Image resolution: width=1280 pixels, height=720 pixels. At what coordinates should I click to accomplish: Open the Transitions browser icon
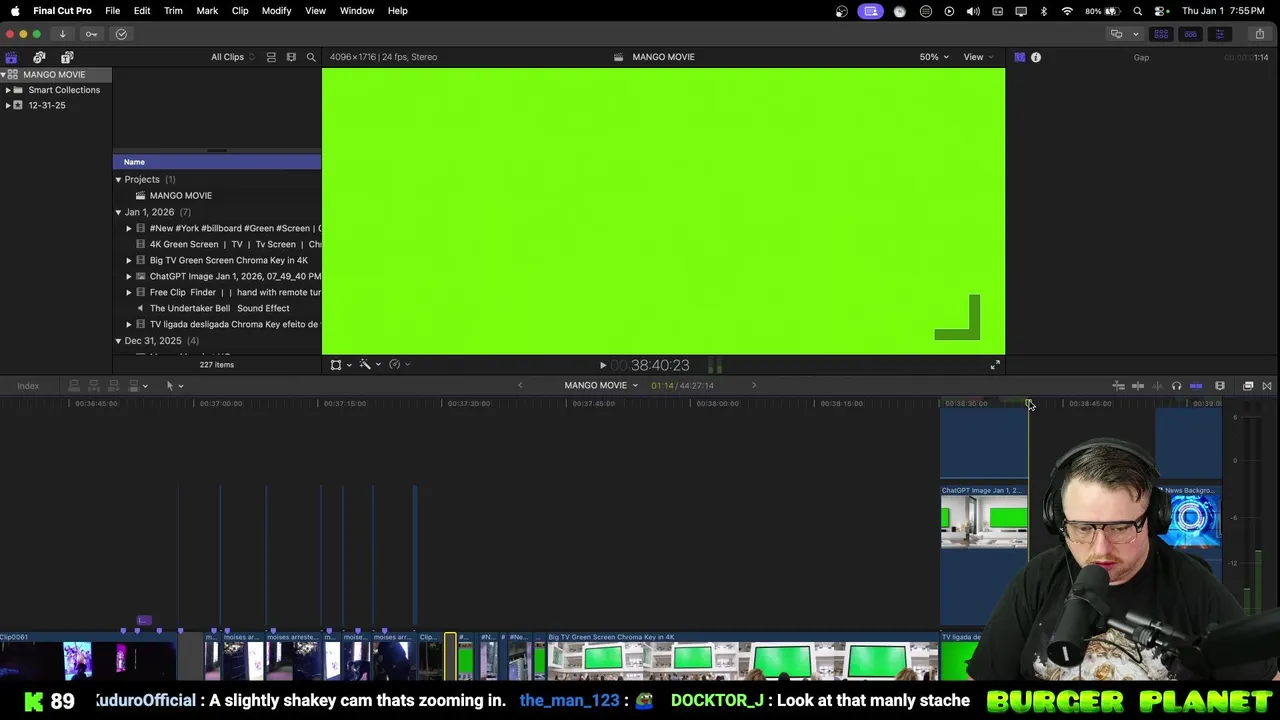click(x=1267, y=386)
